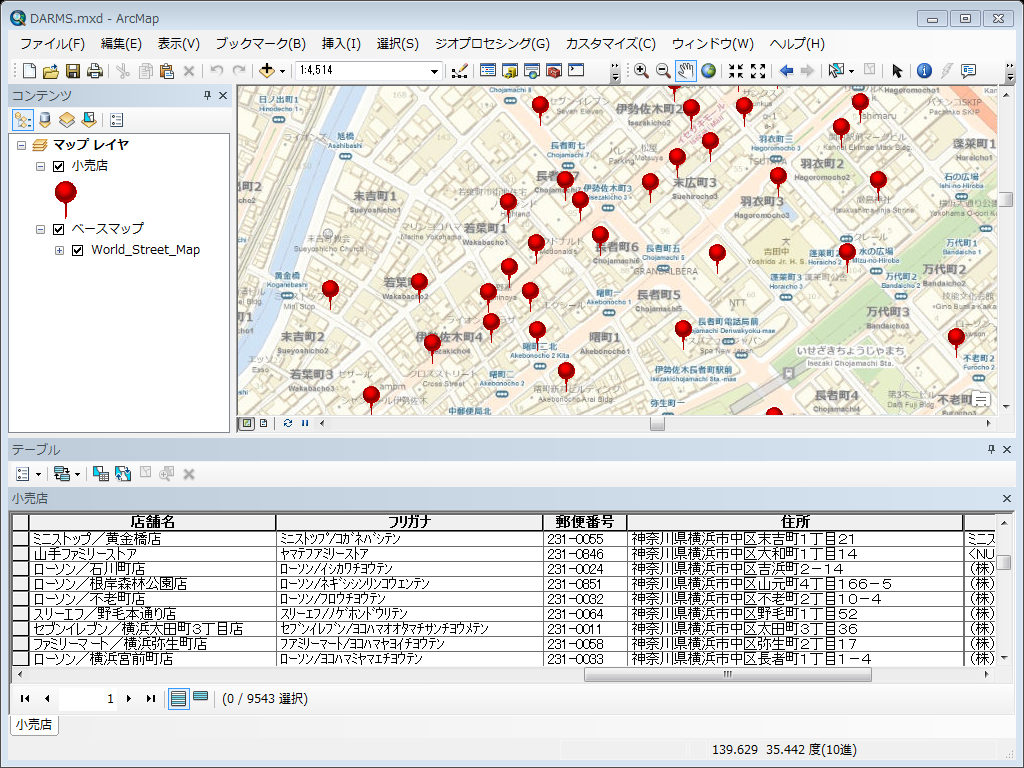This screenshot has height=768, width=1024.
Task: Open the カスタマイズ(C) menu
Action: pyautogui.click(x=611, y=44)
